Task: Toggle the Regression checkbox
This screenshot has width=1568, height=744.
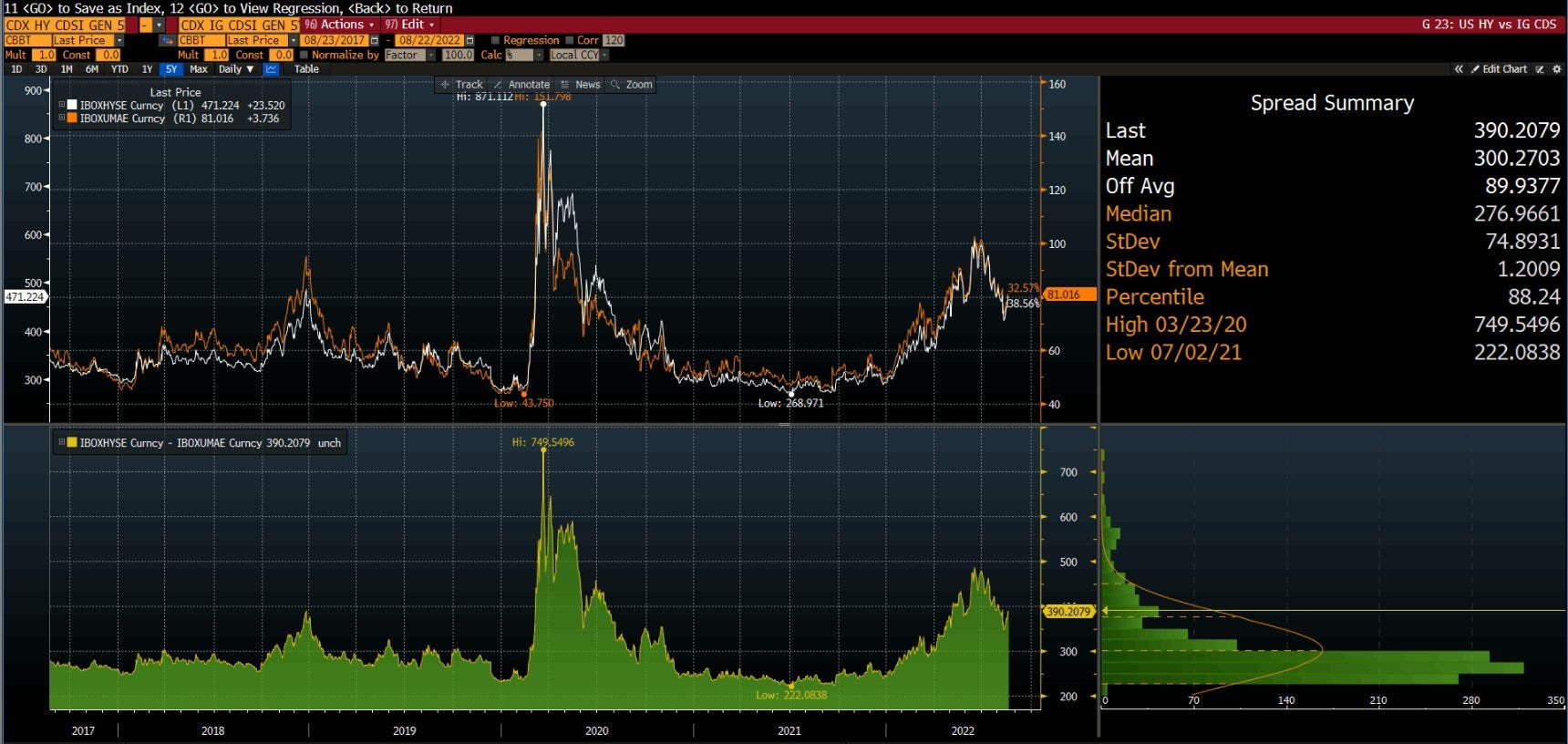Action: [x=495, y=40]
